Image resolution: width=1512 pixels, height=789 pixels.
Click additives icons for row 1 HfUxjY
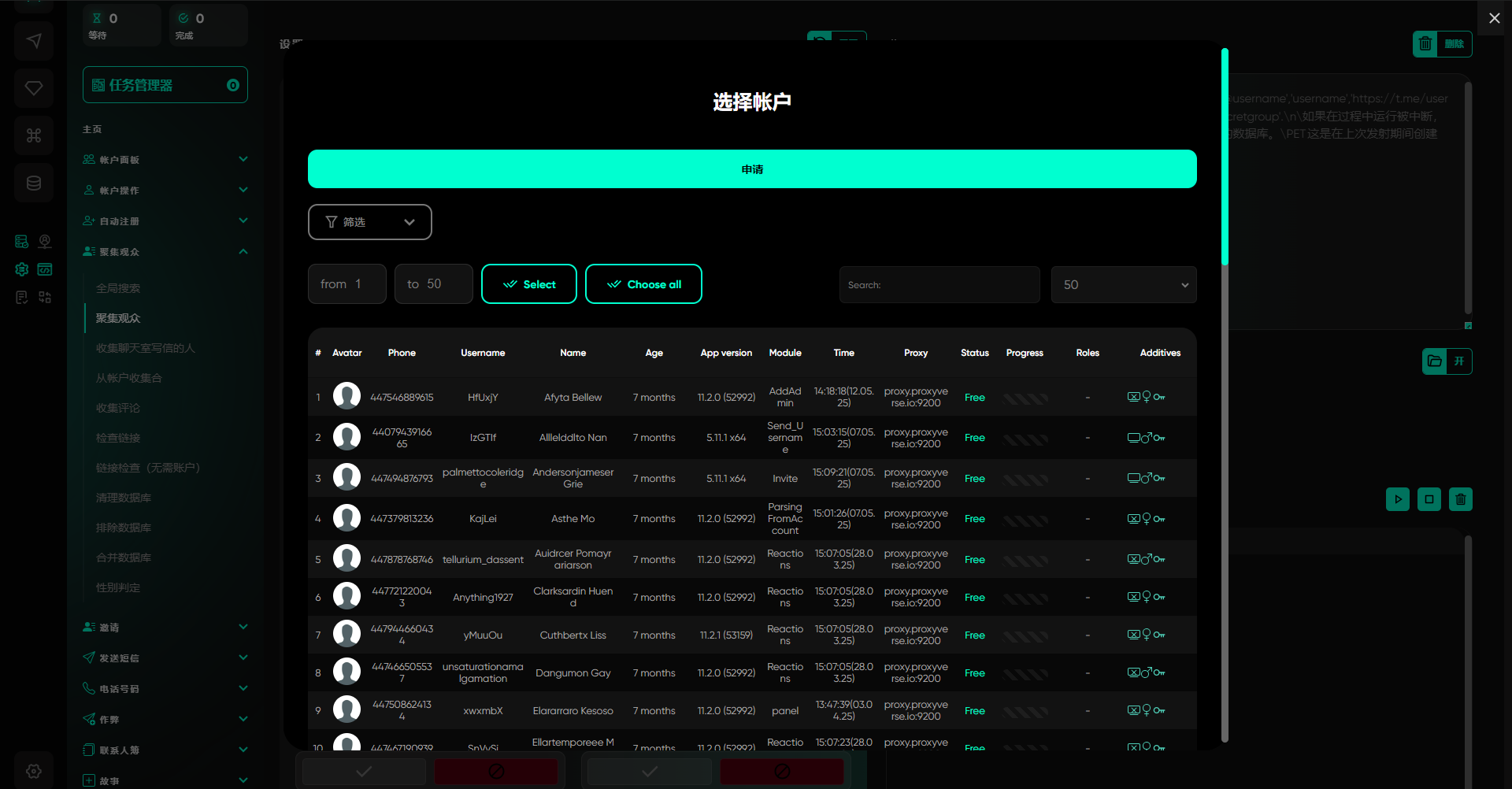pos(1146,398)
